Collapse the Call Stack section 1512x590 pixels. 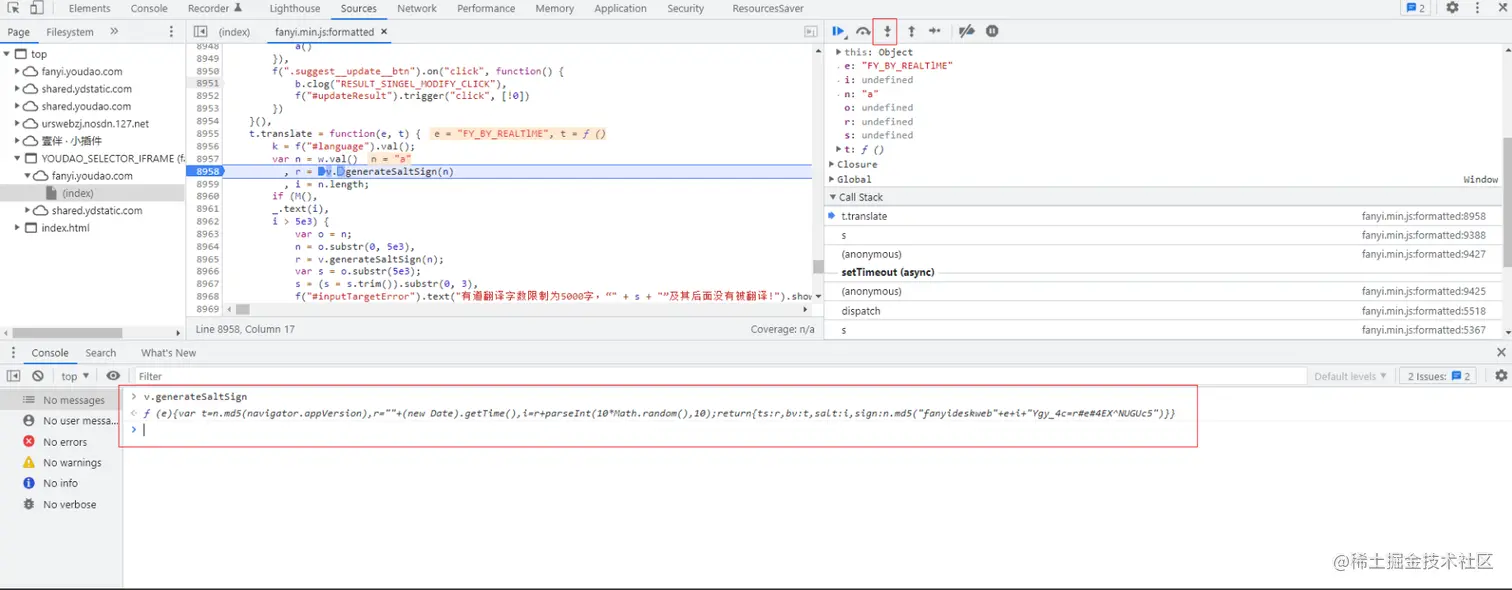click(x=832, y=197)
